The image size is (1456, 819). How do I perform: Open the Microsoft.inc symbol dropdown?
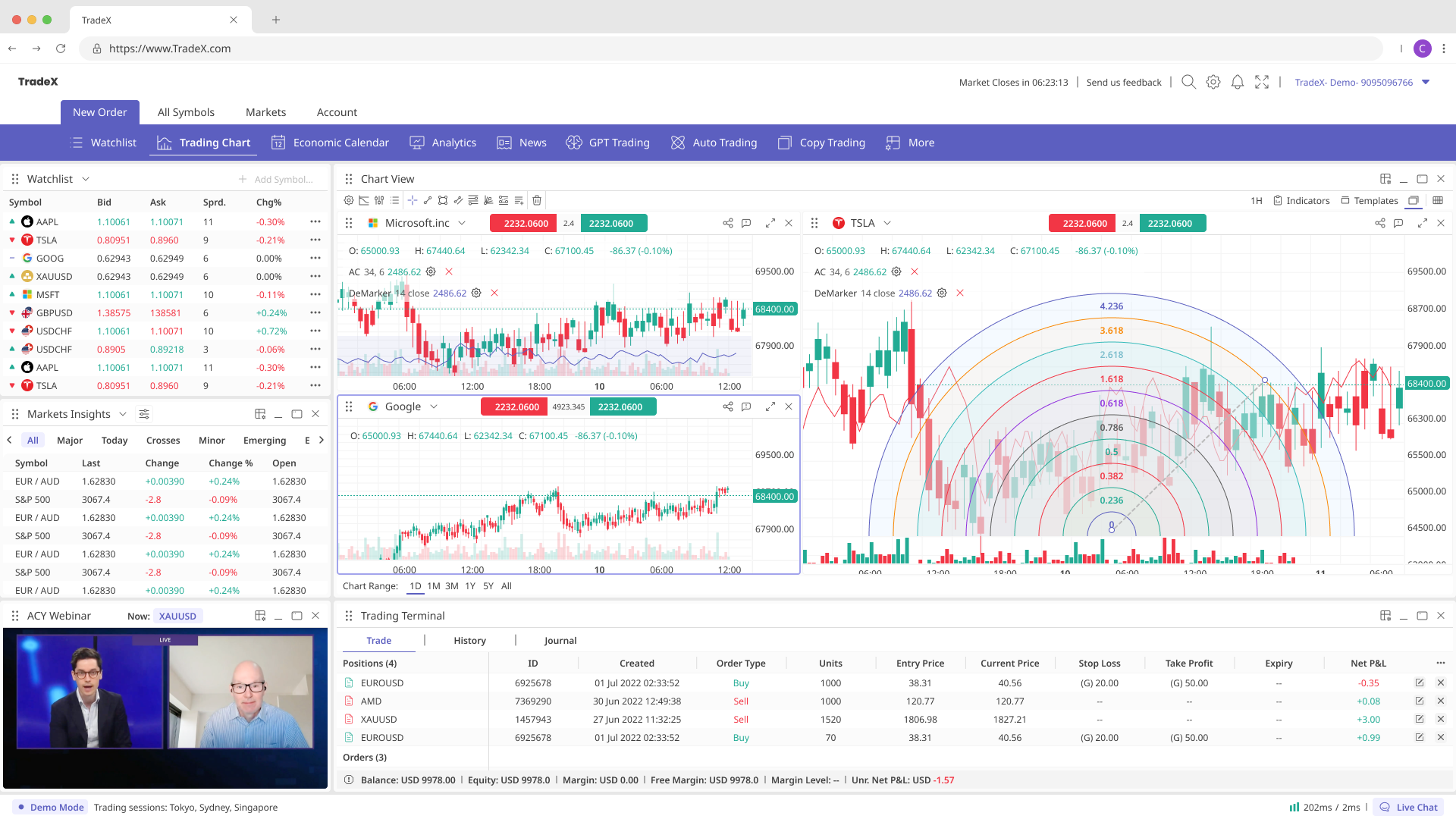coord(463,223)
